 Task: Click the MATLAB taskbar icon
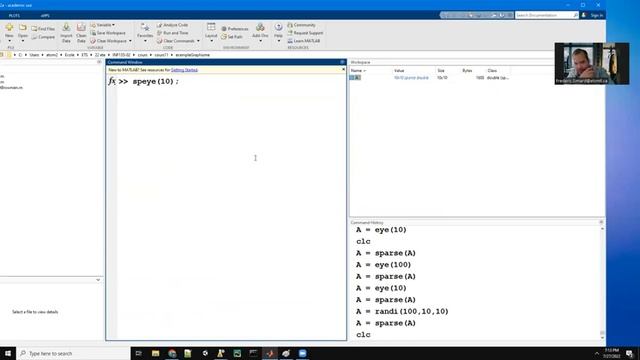pyautogui.click(x=270, y=353)
